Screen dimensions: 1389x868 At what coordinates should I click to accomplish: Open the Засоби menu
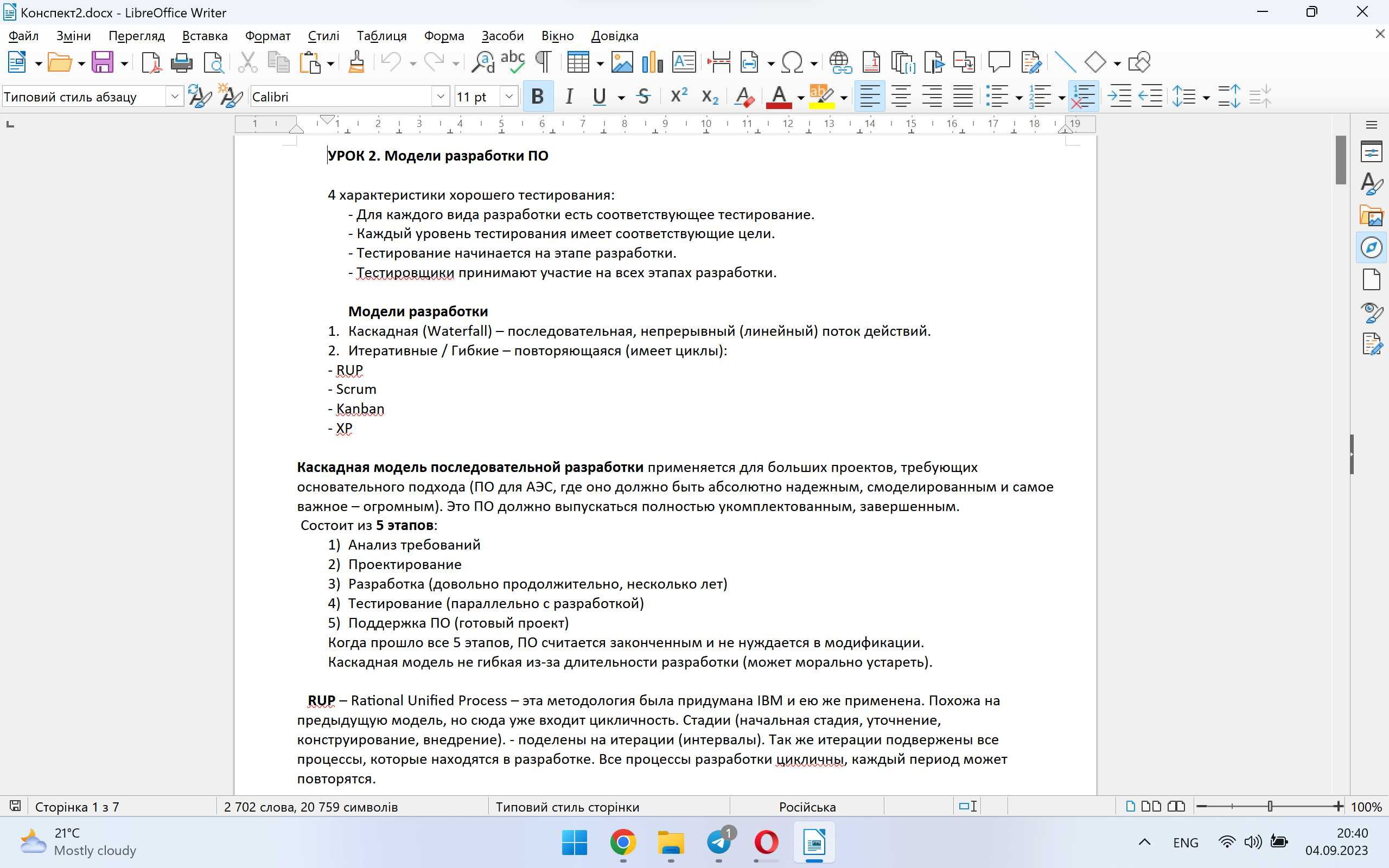[502, 36]
